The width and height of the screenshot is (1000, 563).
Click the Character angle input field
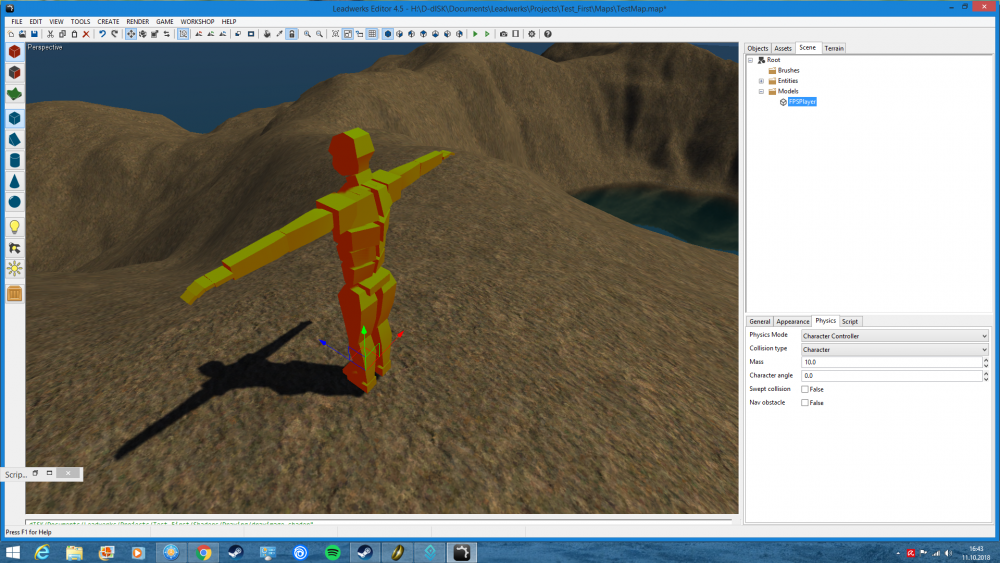tap(891, 376)
